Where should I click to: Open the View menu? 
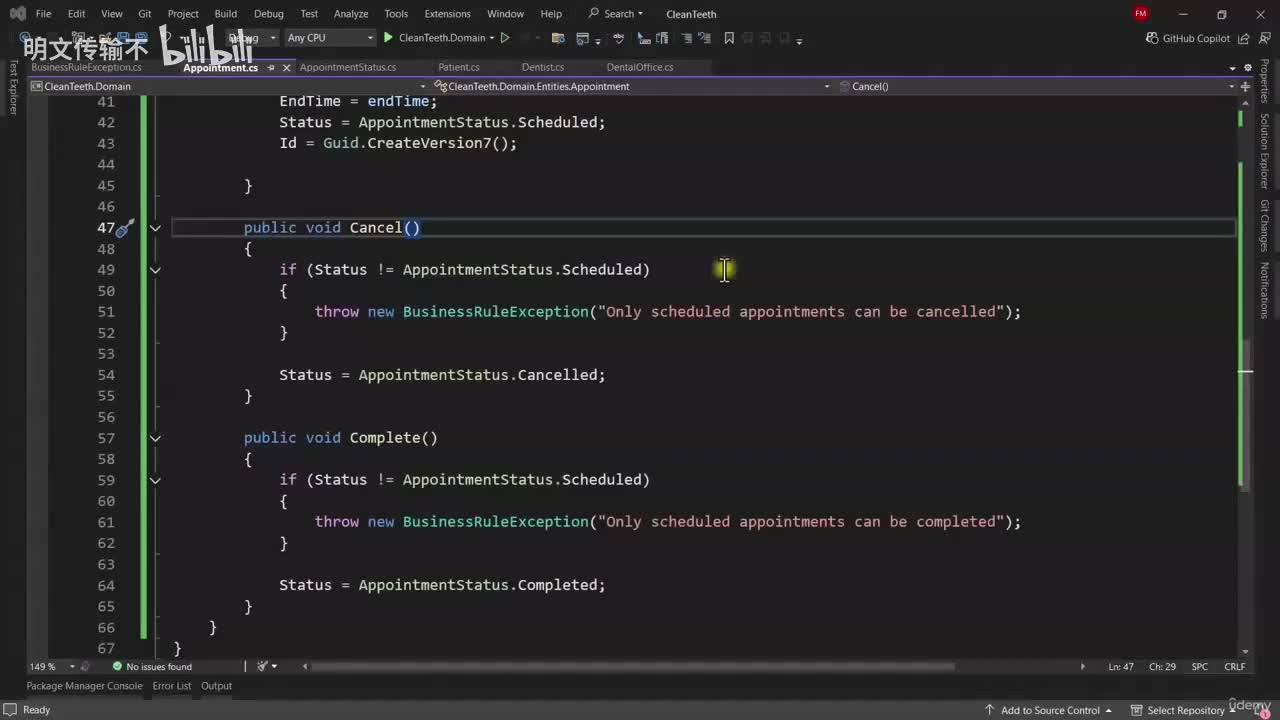pos(112,14)
